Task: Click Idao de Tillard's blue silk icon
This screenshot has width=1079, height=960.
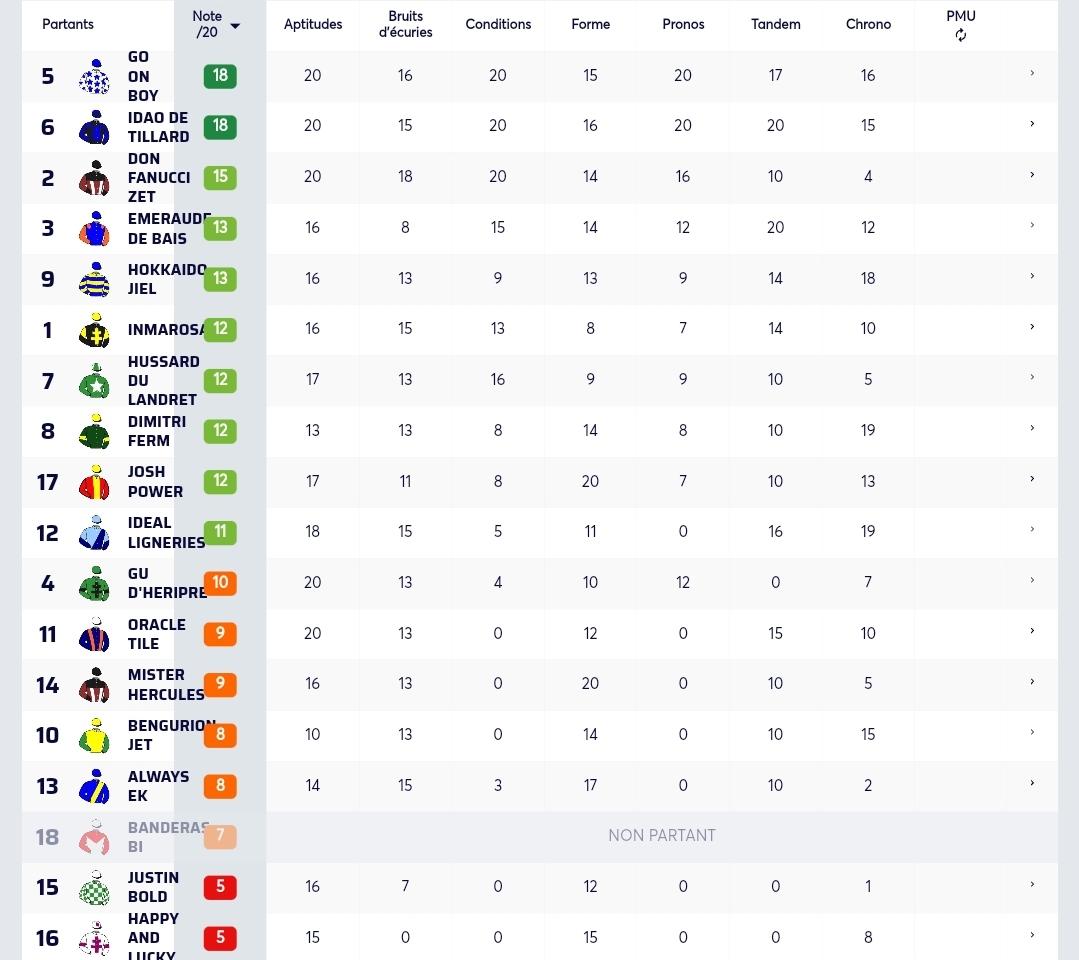Action: point(94,127)
